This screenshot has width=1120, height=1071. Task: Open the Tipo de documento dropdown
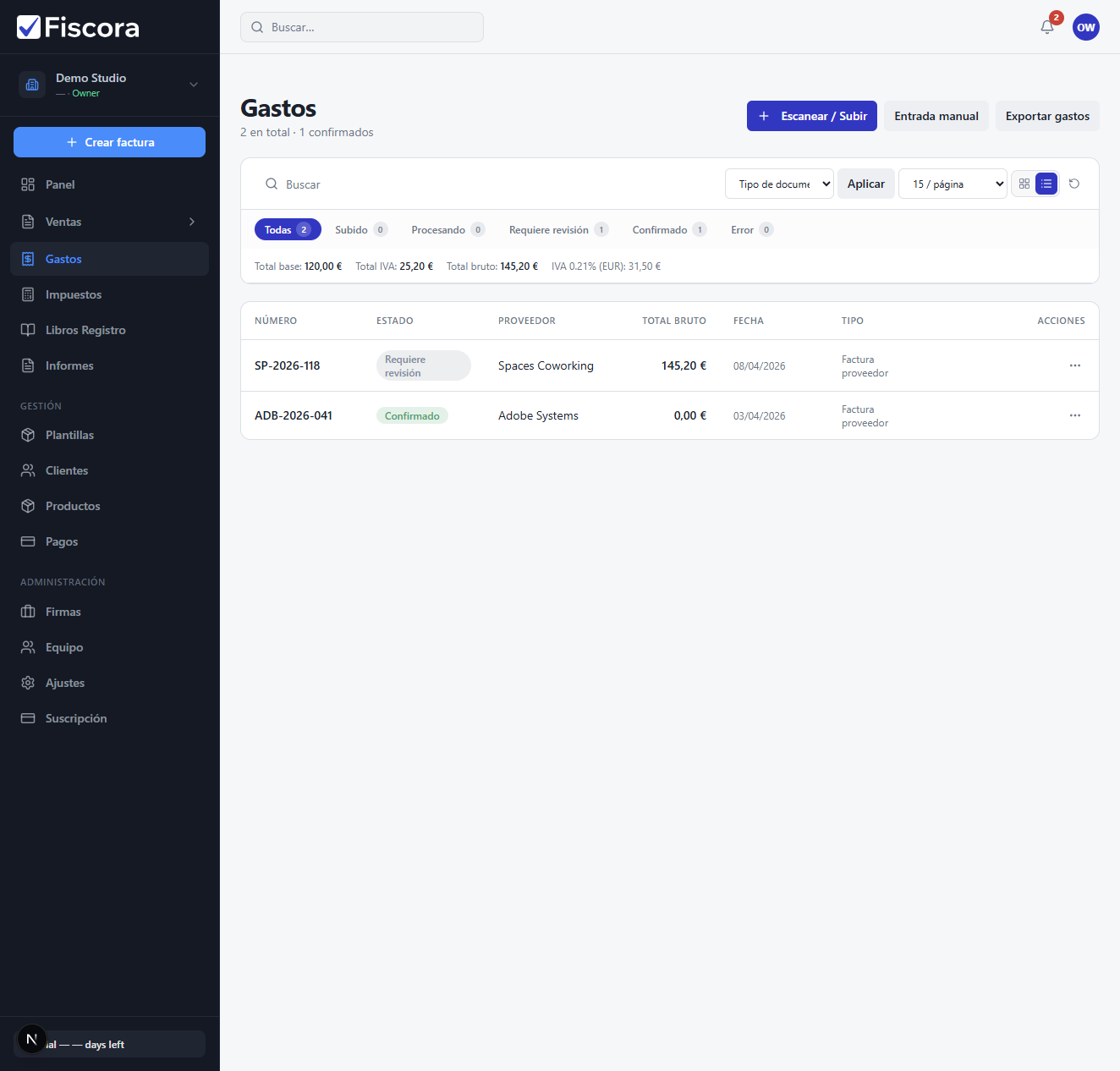pos(779,184)
